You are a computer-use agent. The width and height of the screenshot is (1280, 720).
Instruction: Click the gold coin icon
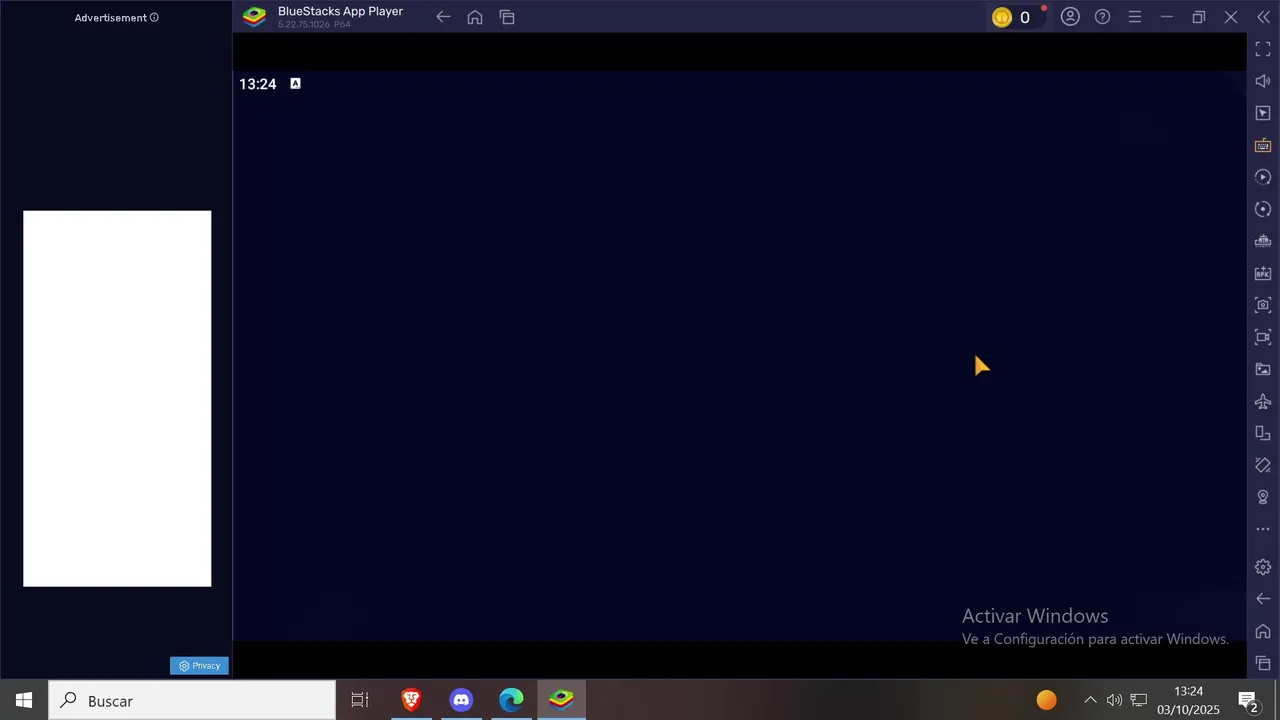pos(1002,17)
